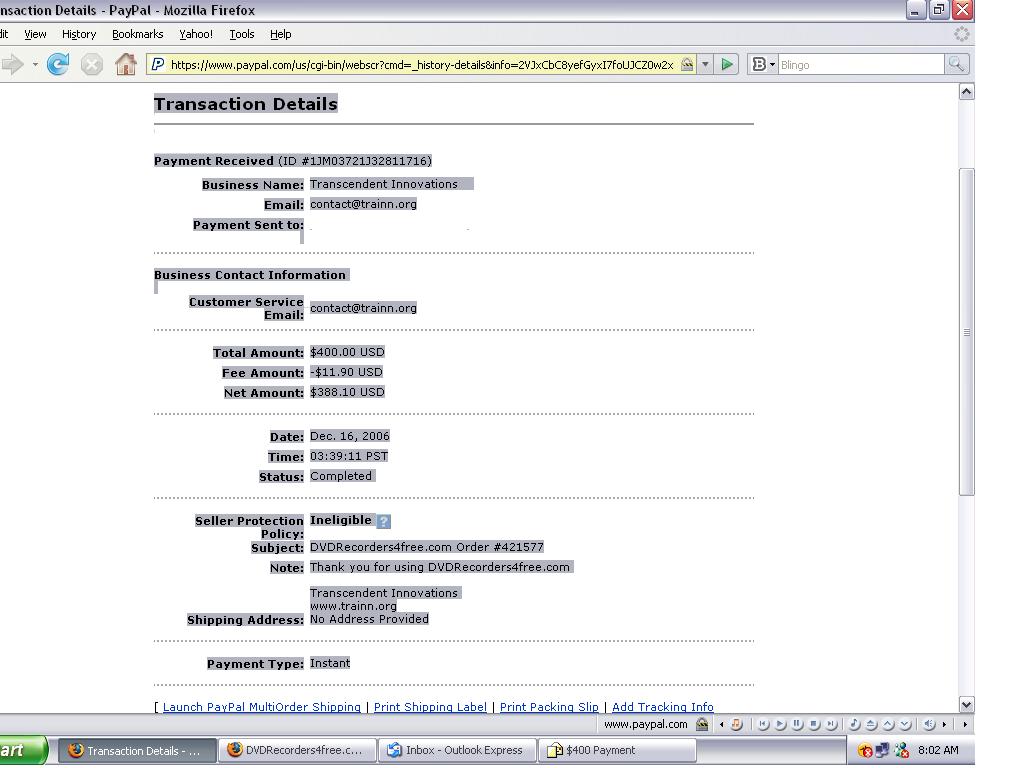The width and height of the screenshot is (1024, 768).
Task: Click the down chevron button in status bar player
Action: 905,724
